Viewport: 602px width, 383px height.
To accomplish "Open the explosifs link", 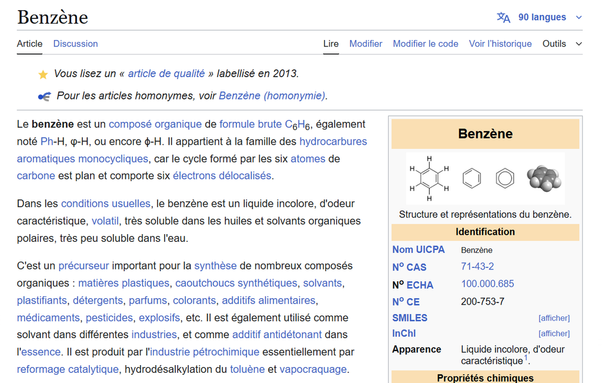I will point(159,318).
